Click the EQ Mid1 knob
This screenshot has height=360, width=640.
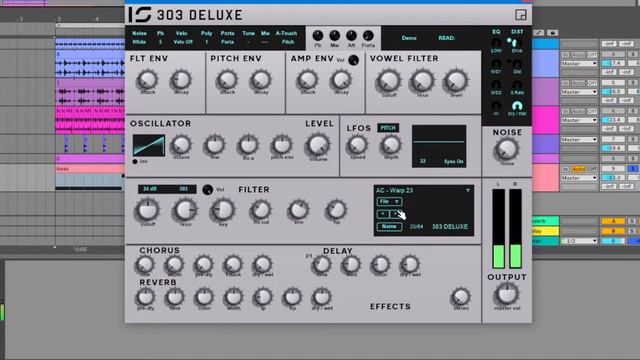[496, 64]
